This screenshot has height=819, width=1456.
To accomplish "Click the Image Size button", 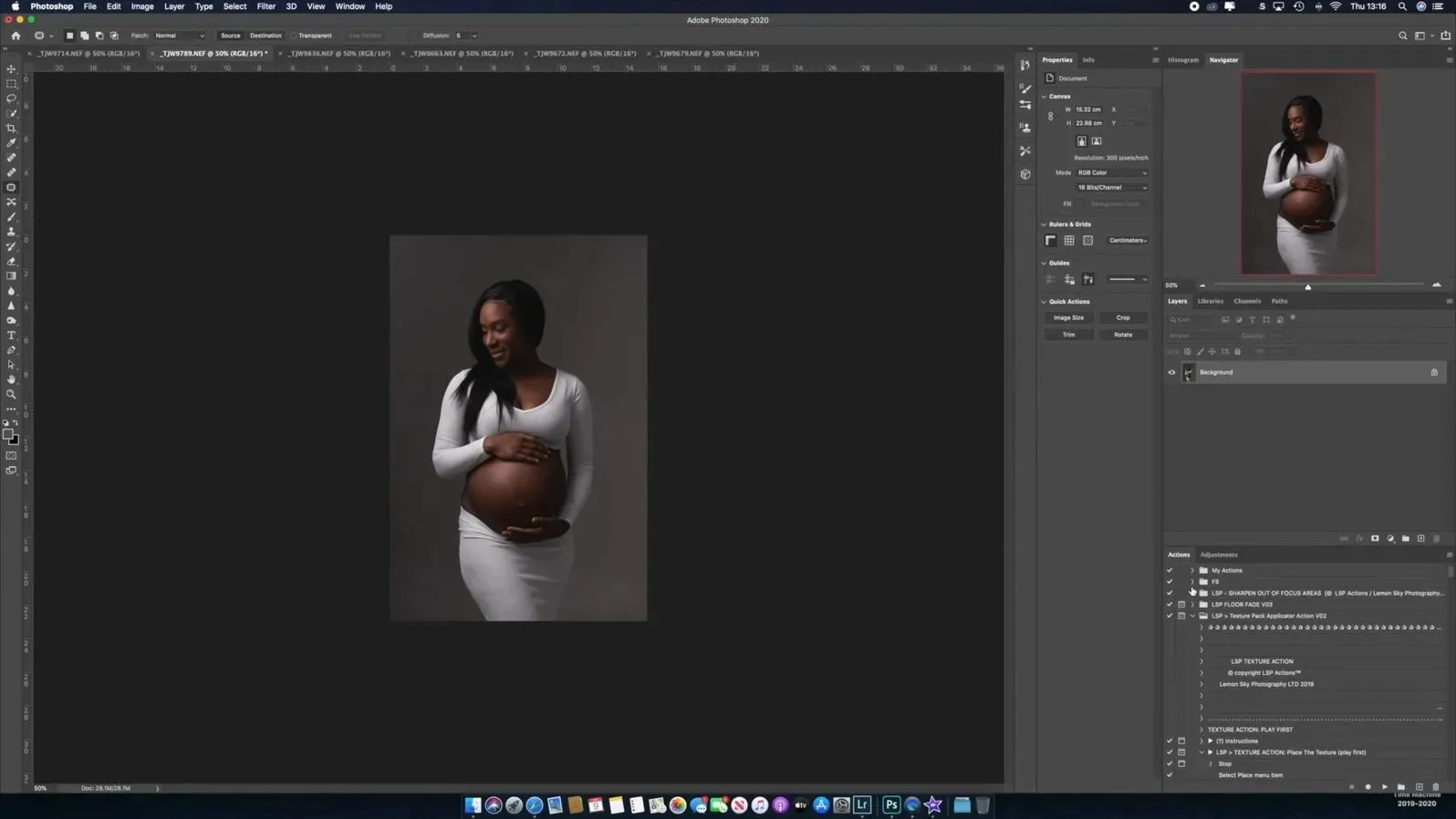I will [1068, 318].
